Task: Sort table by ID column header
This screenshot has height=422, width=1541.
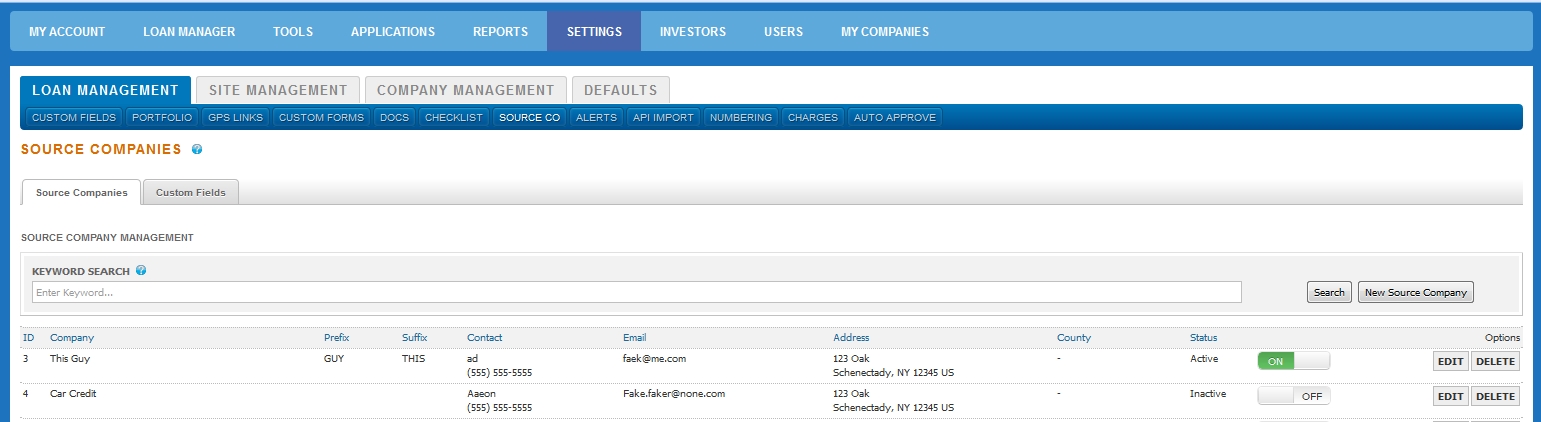Action: tap(28, 337)
